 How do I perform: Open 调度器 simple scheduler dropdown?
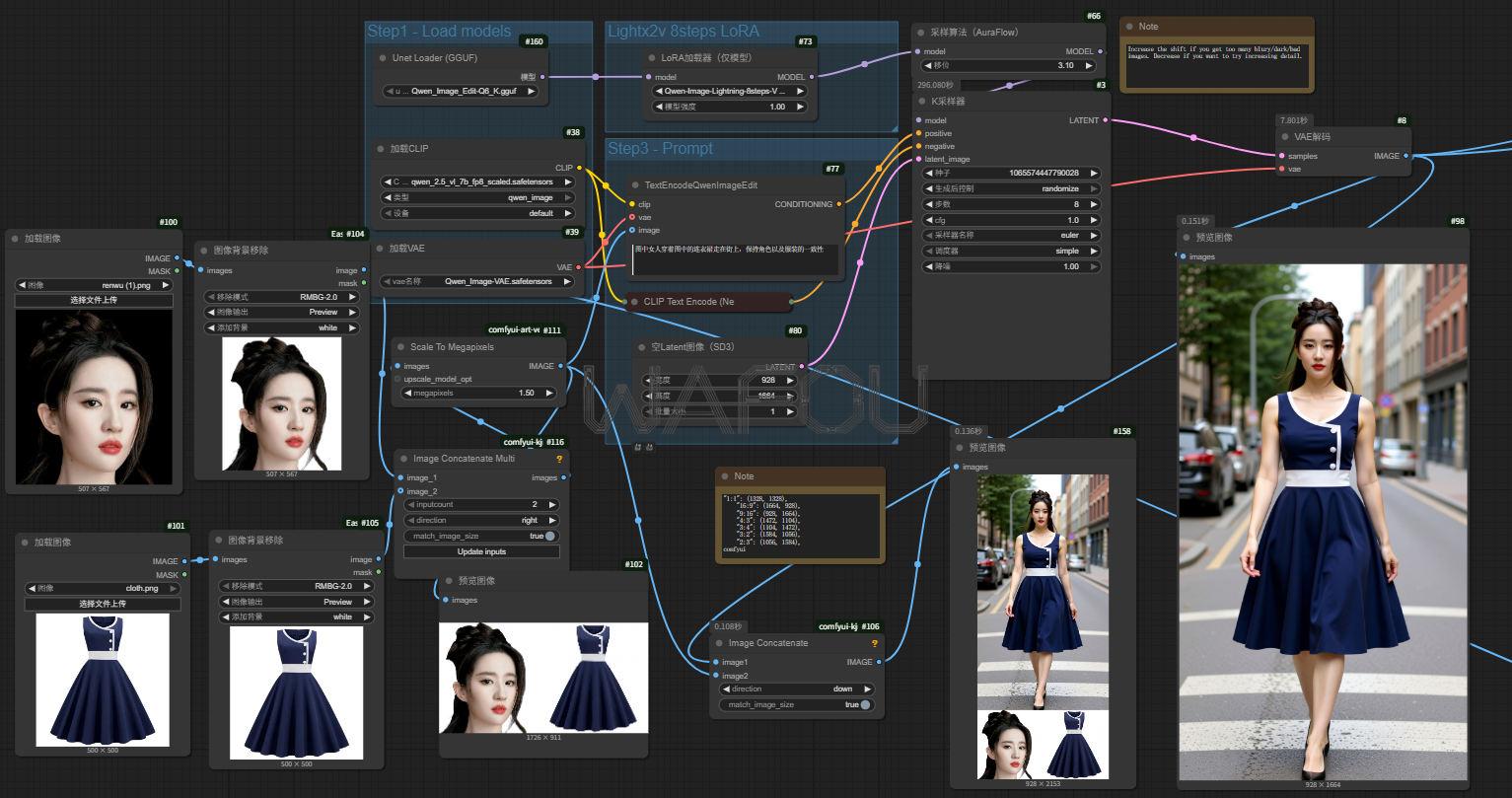(x=1011, y=251)
